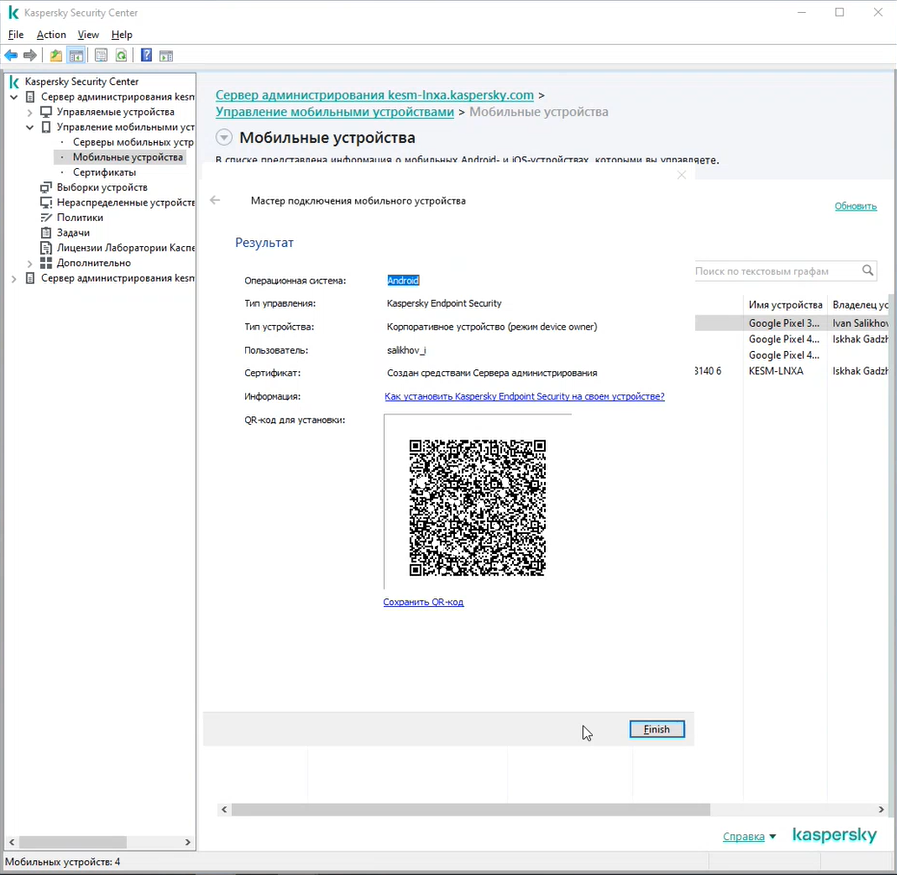This screenshot has width=897, height=875.
Task: Click the Up One Level folder icon
Action: (x=56, y=55)
